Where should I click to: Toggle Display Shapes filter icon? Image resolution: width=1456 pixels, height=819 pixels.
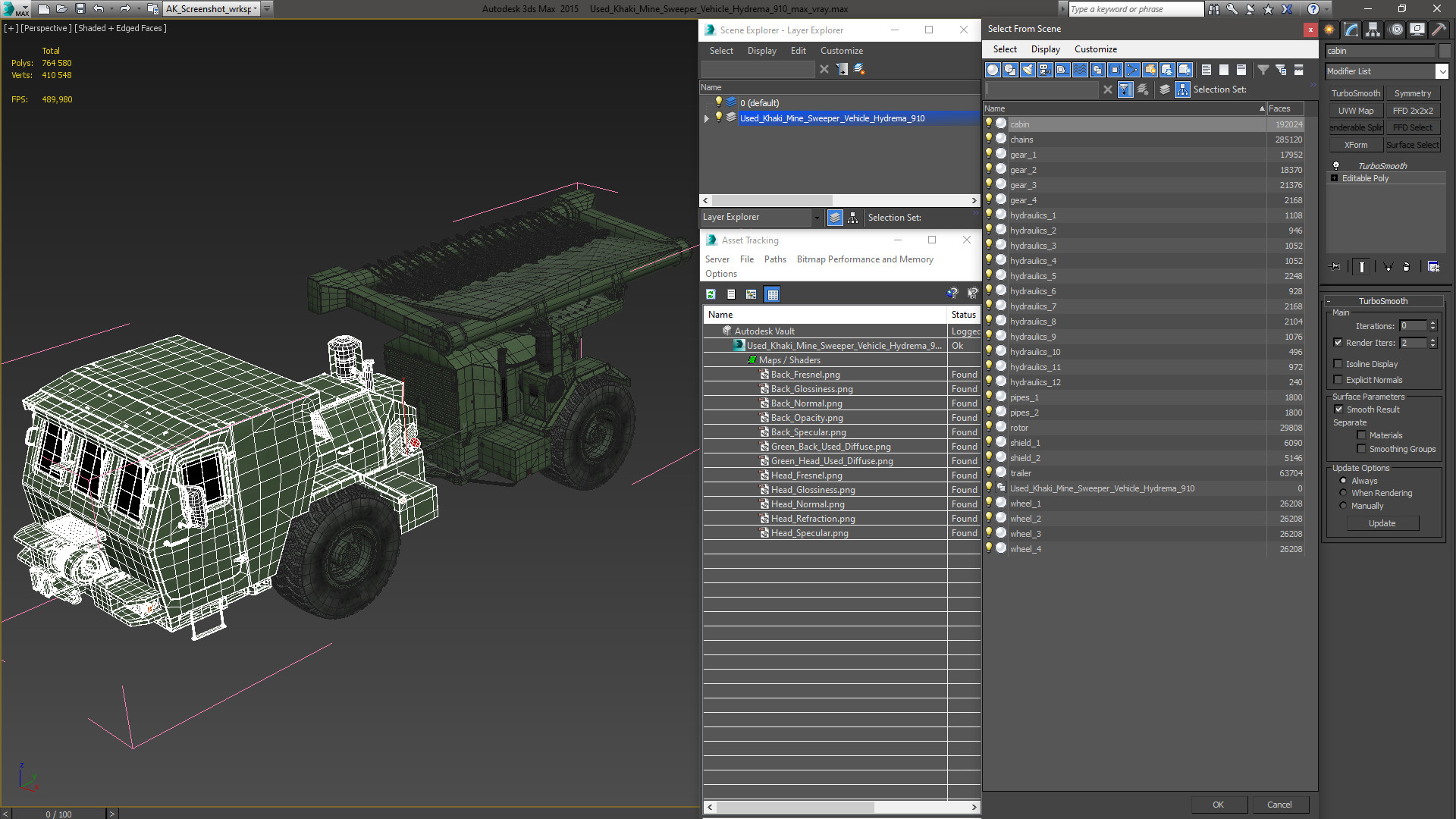[1010, 70]
